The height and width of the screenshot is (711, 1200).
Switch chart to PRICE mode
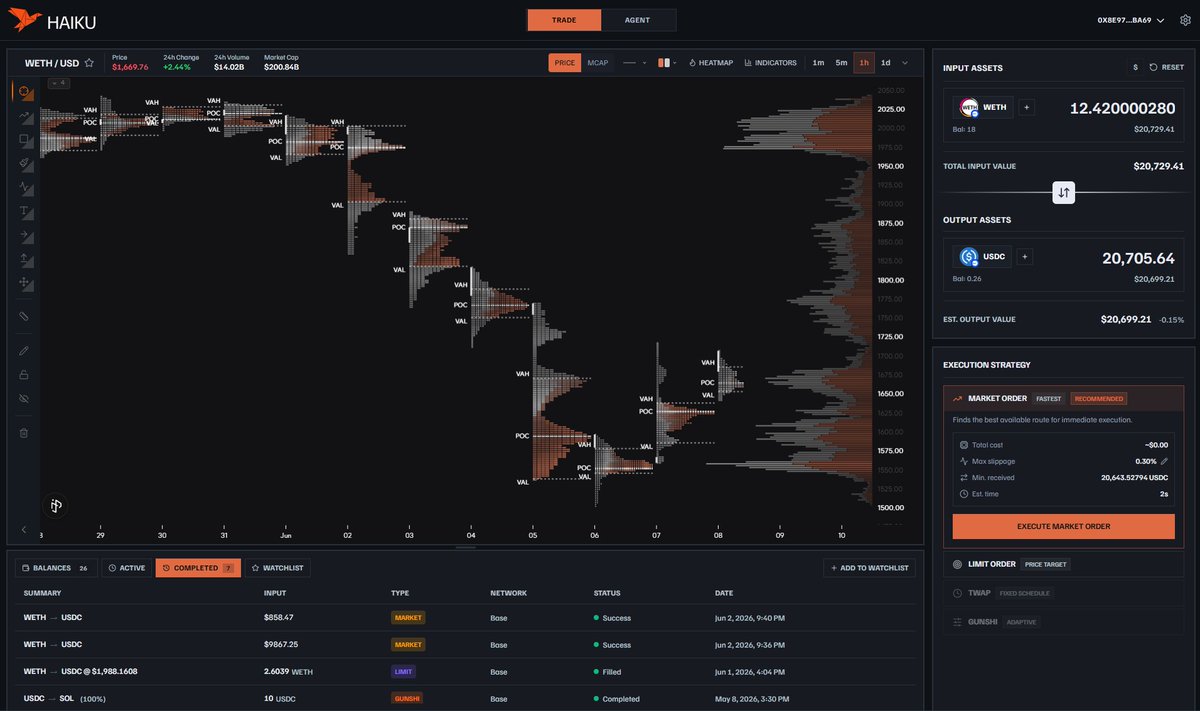(x=565, y=63)
